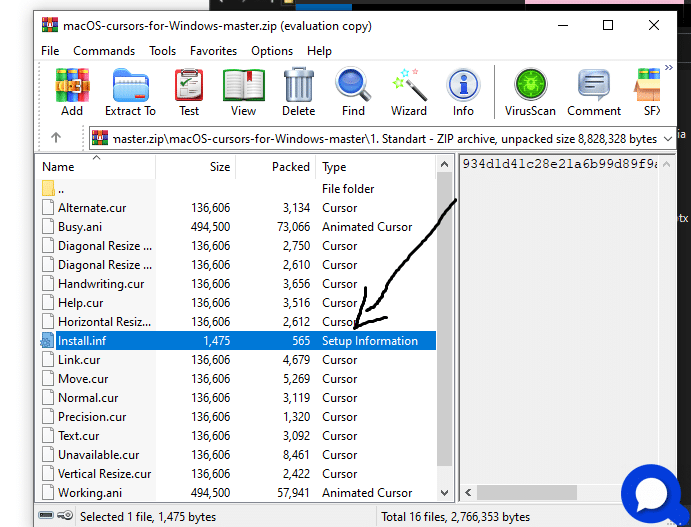Click the Working.ani file icon

48,492
